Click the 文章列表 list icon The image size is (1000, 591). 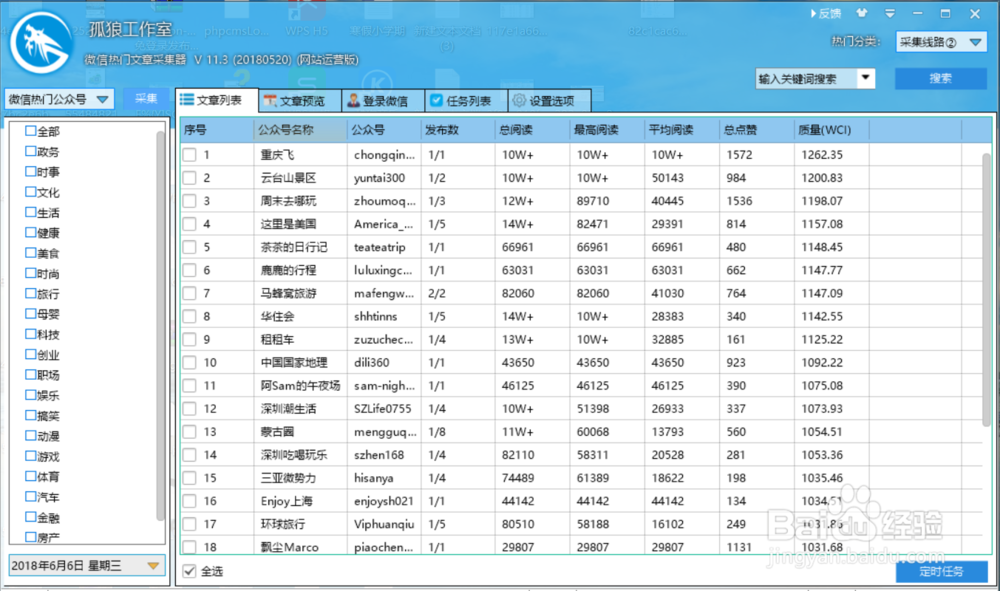(186, 99)
